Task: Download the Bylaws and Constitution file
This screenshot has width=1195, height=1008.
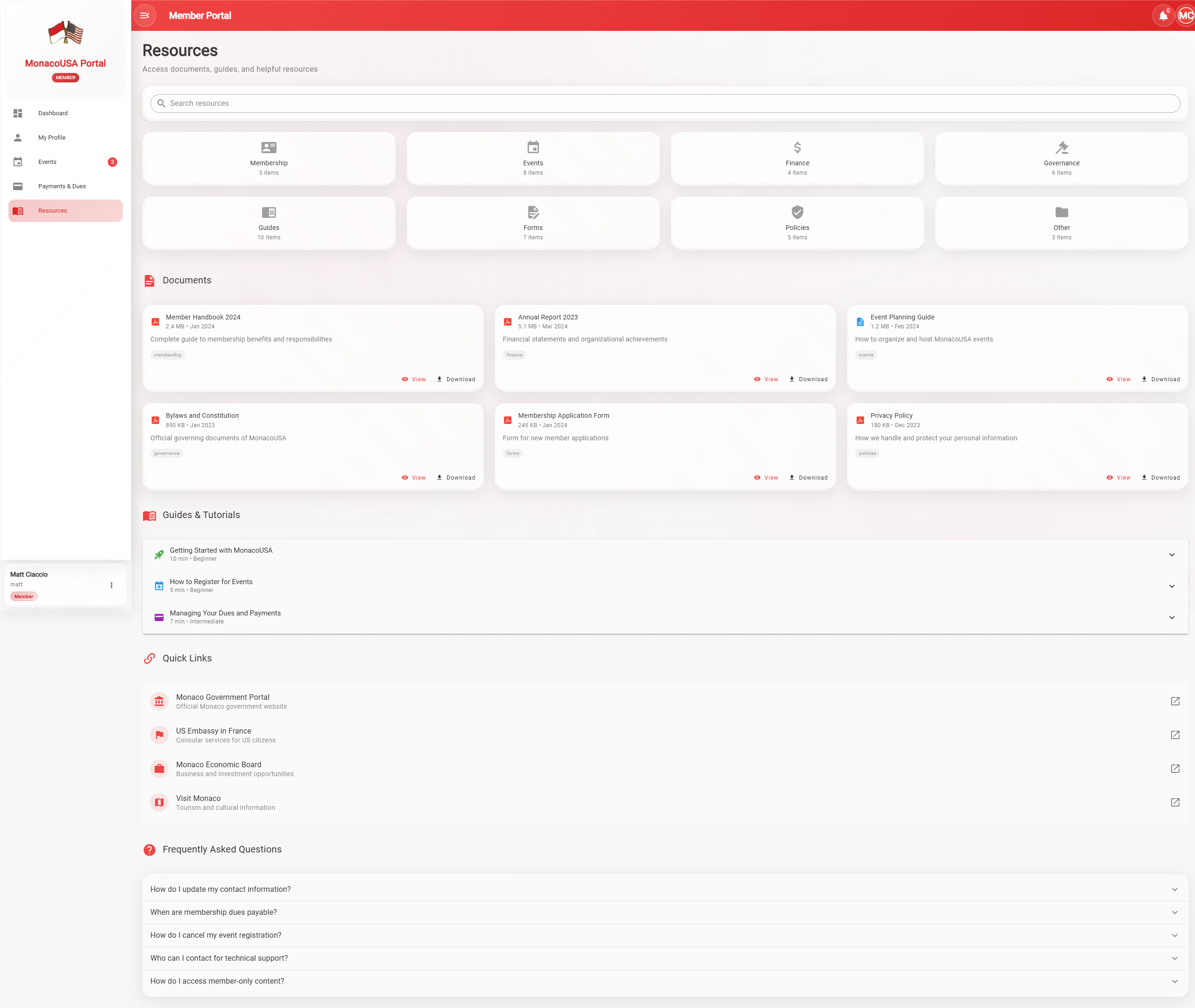Action: [x=456, y=478]
